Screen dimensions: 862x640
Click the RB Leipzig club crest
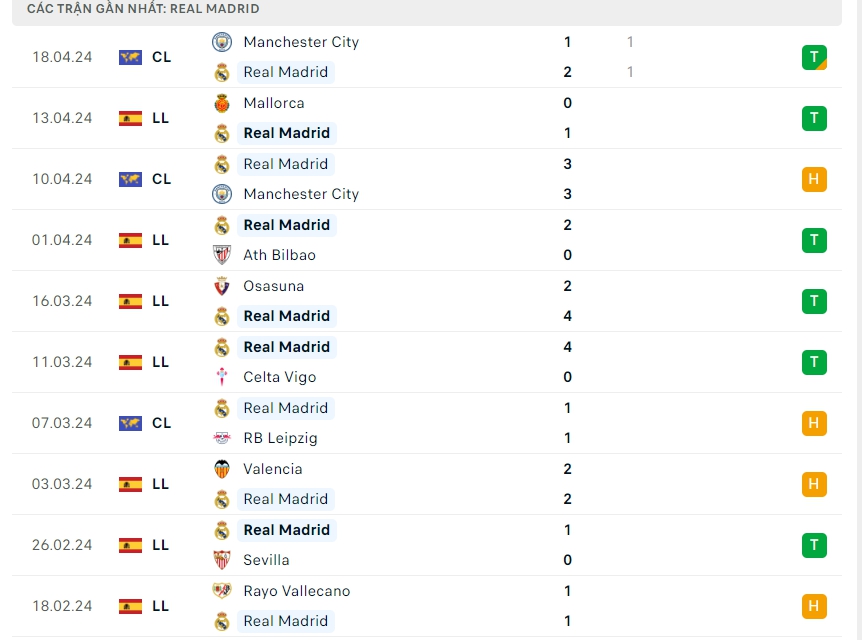221,438
